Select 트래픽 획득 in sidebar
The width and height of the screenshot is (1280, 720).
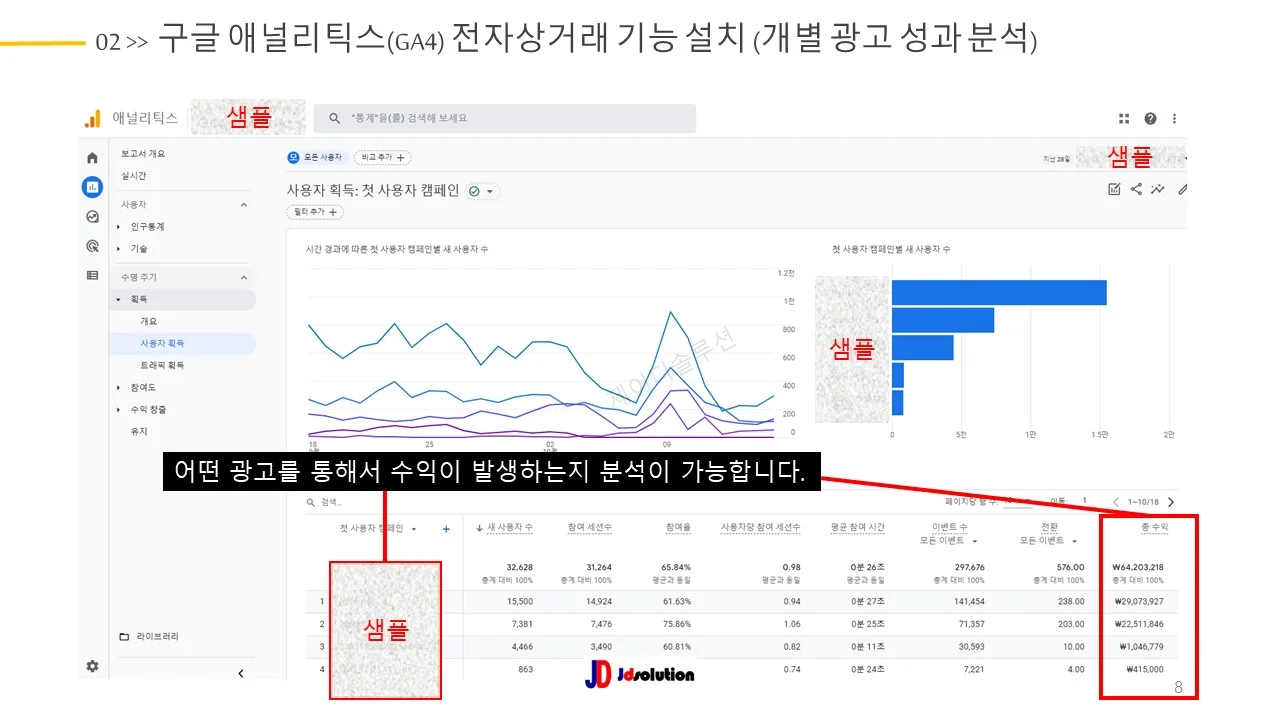[162, 365]
